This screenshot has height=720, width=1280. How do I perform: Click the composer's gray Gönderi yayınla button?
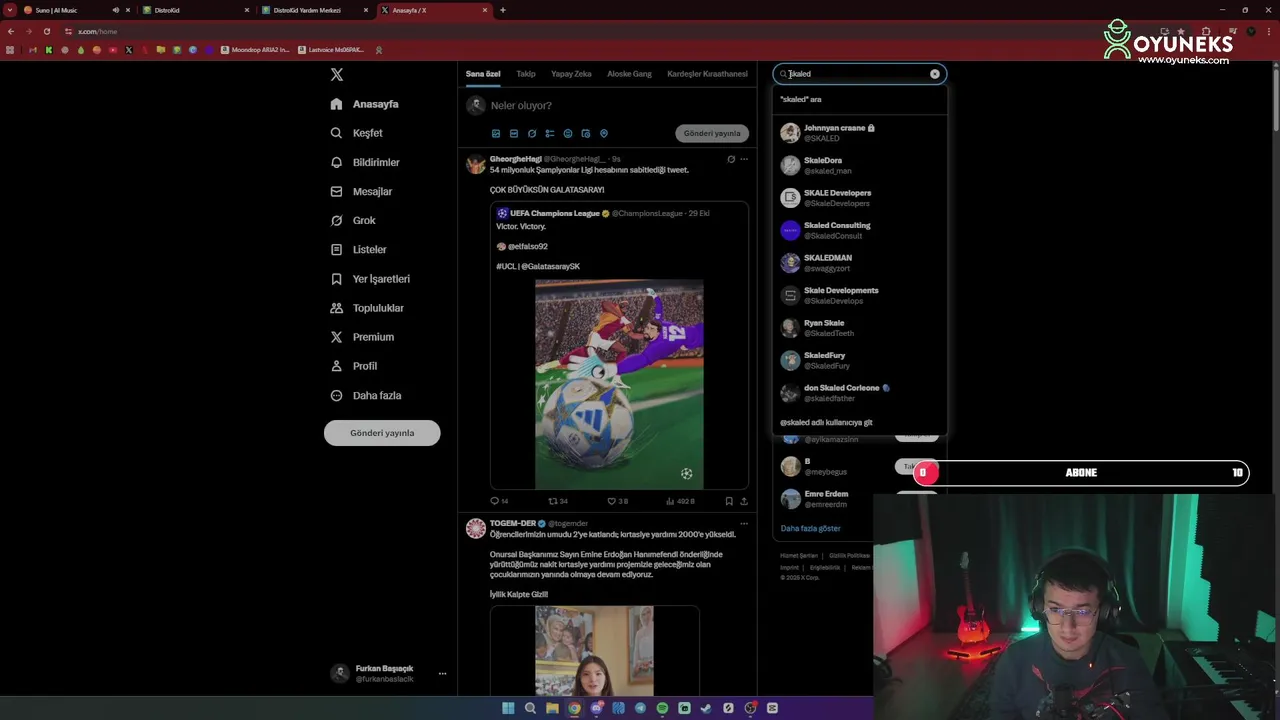[712, 133]
